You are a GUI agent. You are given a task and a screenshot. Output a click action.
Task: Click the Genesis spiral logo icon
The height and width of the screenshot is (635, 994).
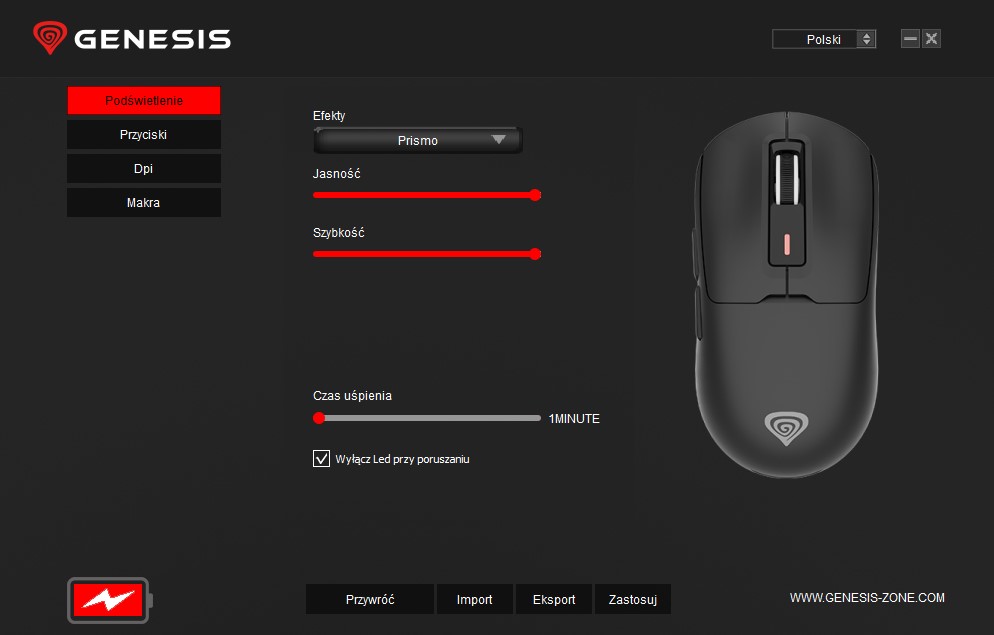pos(50,37)
